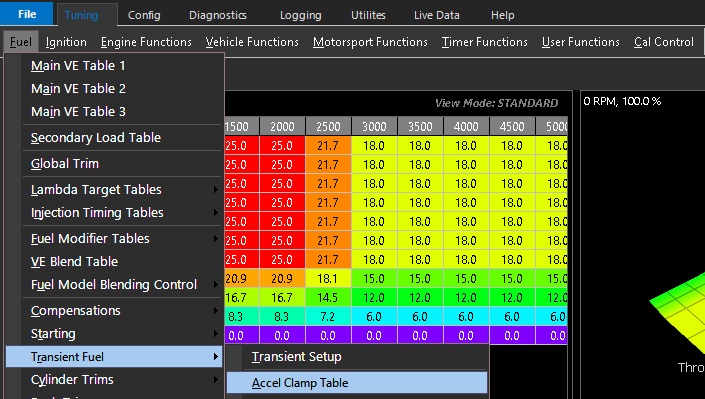705x399 pixels.
Task: Open the Ignition menu
Action: (x=66, y=42)
